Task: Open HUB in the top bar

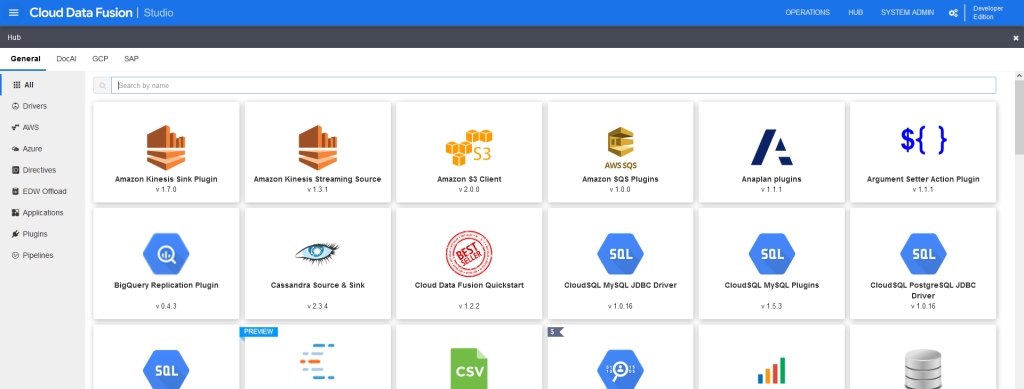Action: (856, 12)
